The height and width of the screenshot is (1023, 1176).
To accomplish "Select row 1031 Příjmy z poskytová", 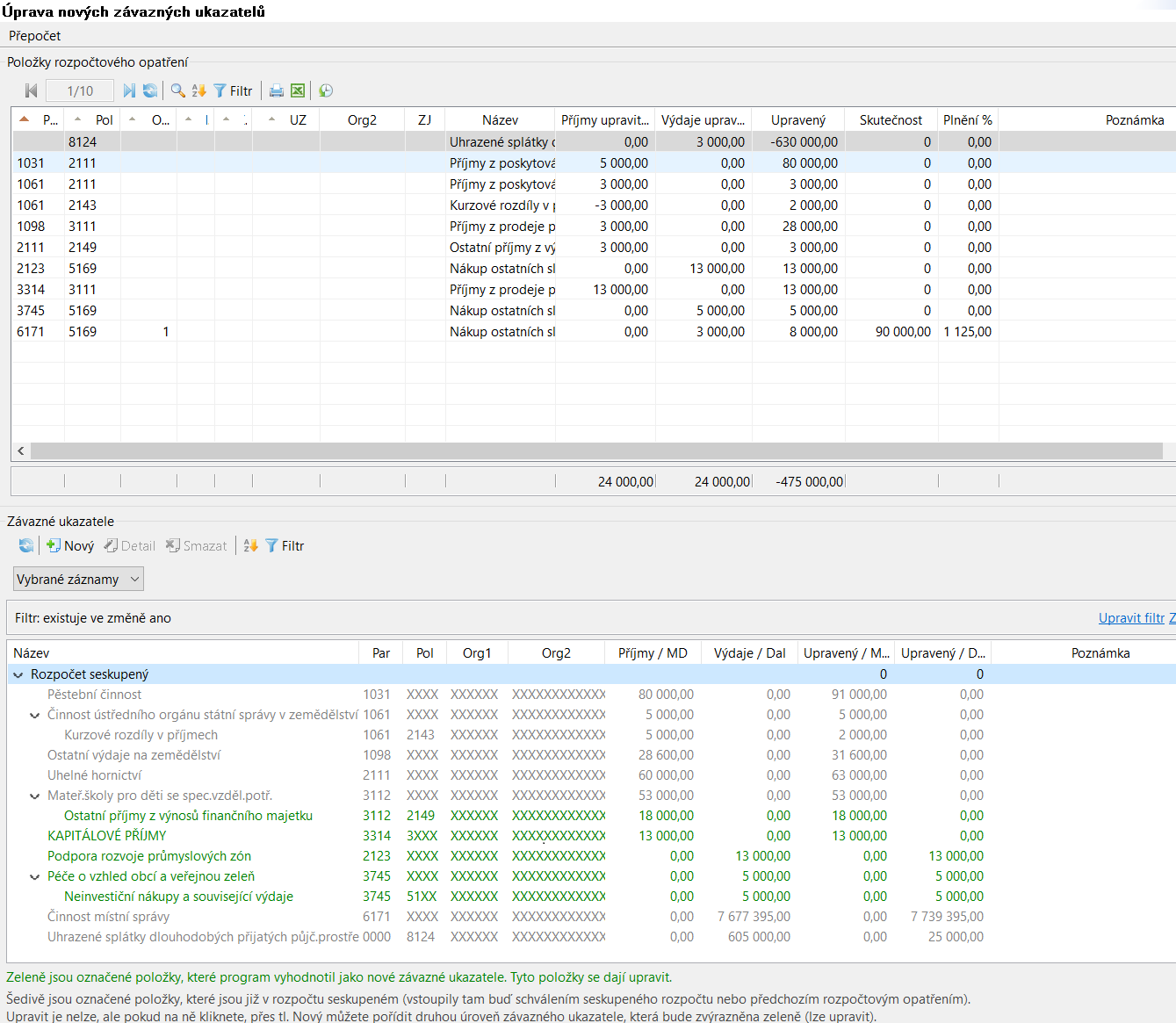I will click(594, 162).
